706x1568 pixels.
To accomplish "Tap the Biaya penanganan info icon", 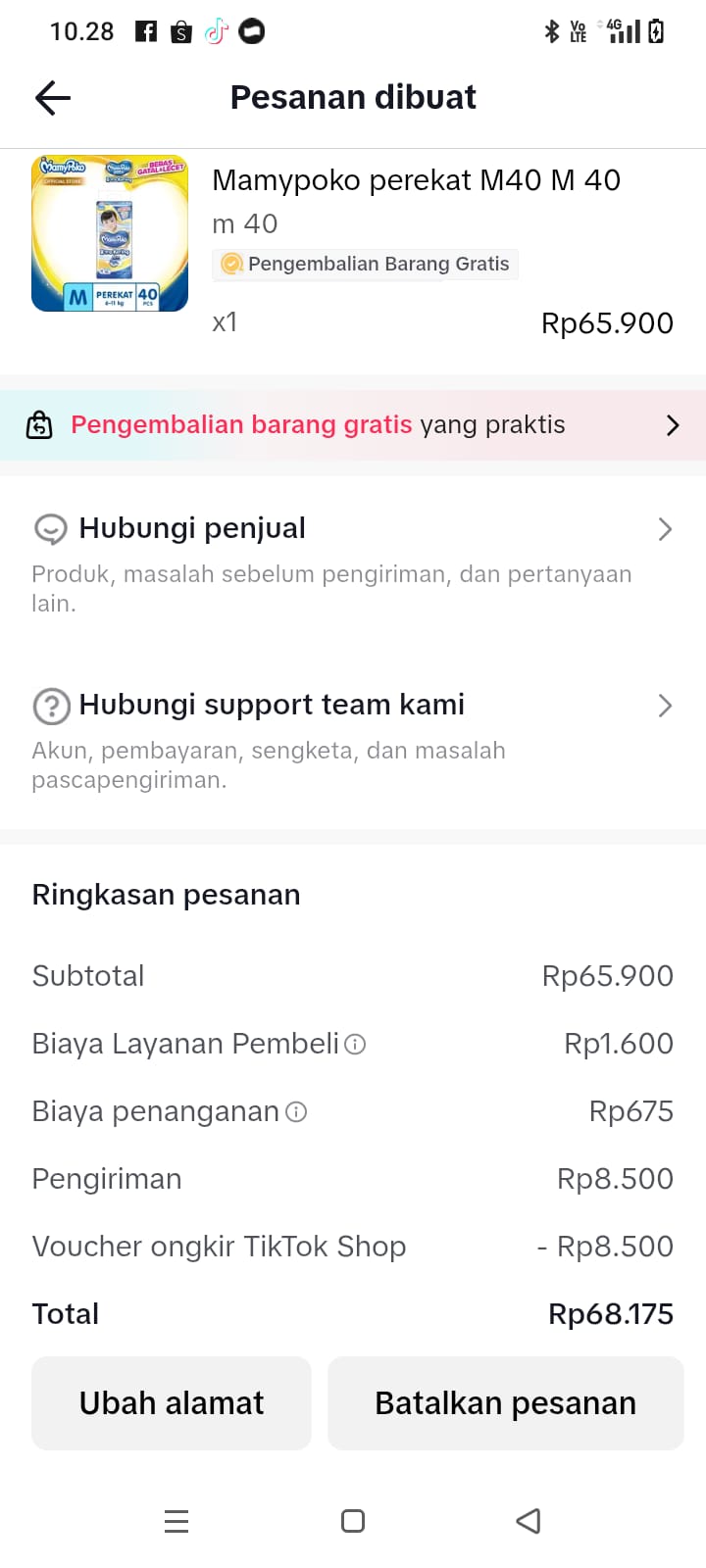I will coord(296,1112).
